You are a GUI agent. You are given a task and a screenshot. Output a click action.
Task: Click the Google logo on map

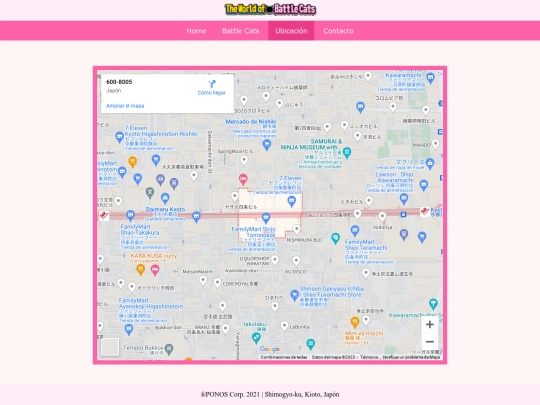(x=270, y=349)
